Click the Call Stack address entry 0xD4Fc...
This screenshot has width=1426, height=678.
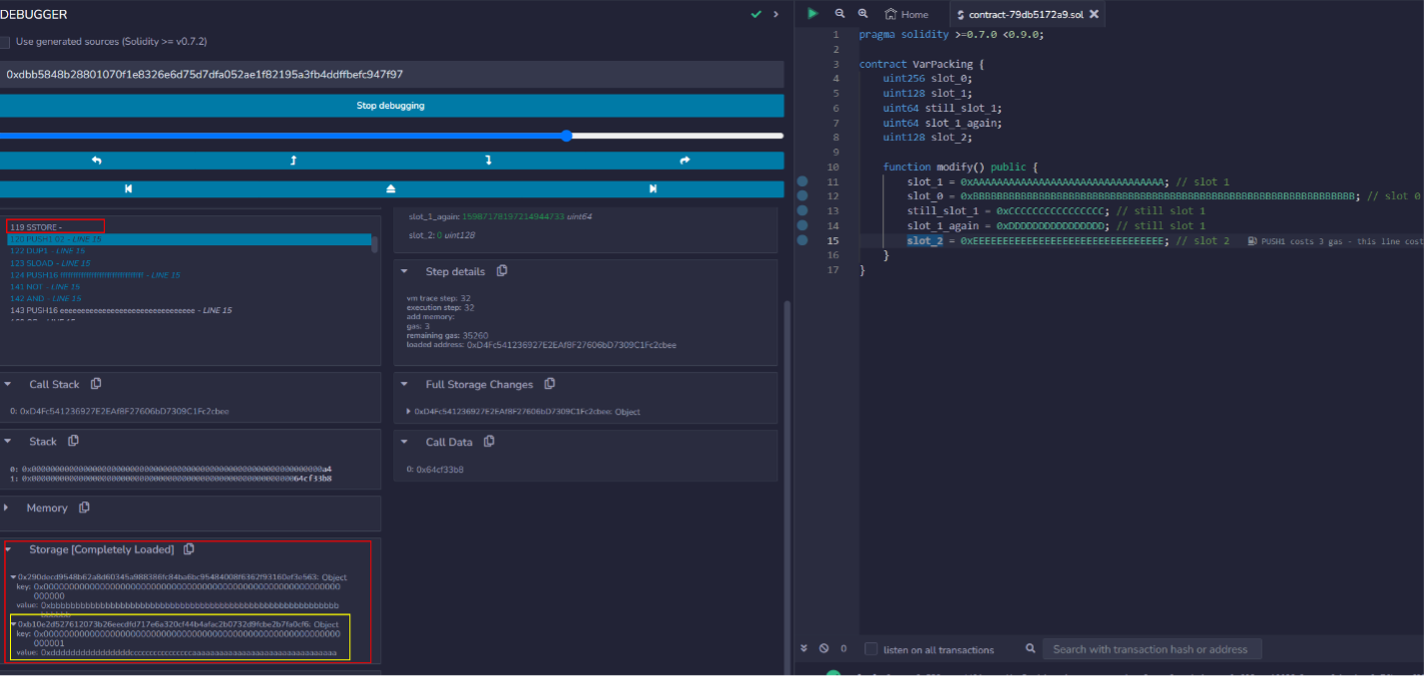119,411
